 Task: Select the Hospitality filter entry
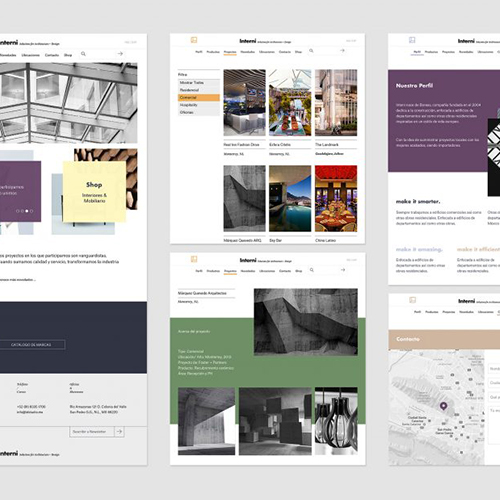coord(199,105)
